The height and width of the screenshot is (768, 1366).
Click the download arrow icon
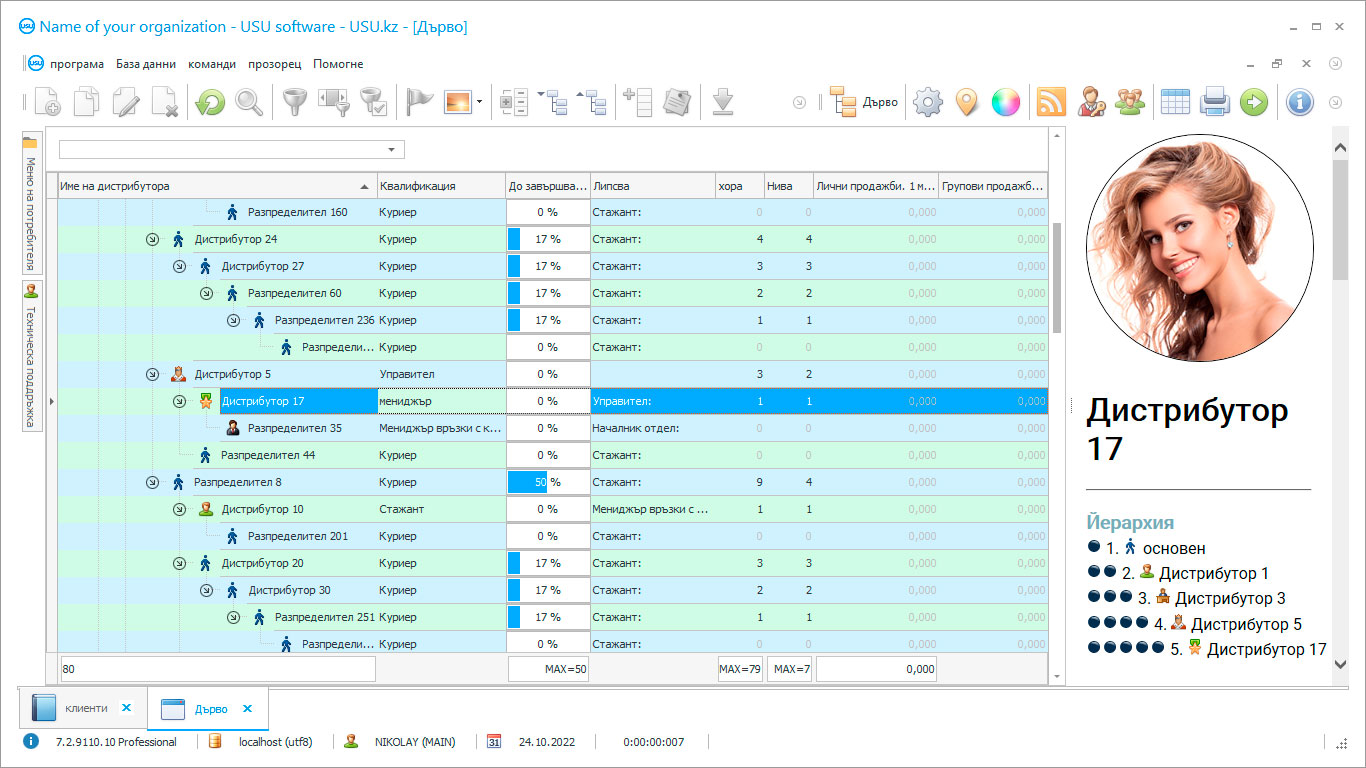tap(723, 102)
